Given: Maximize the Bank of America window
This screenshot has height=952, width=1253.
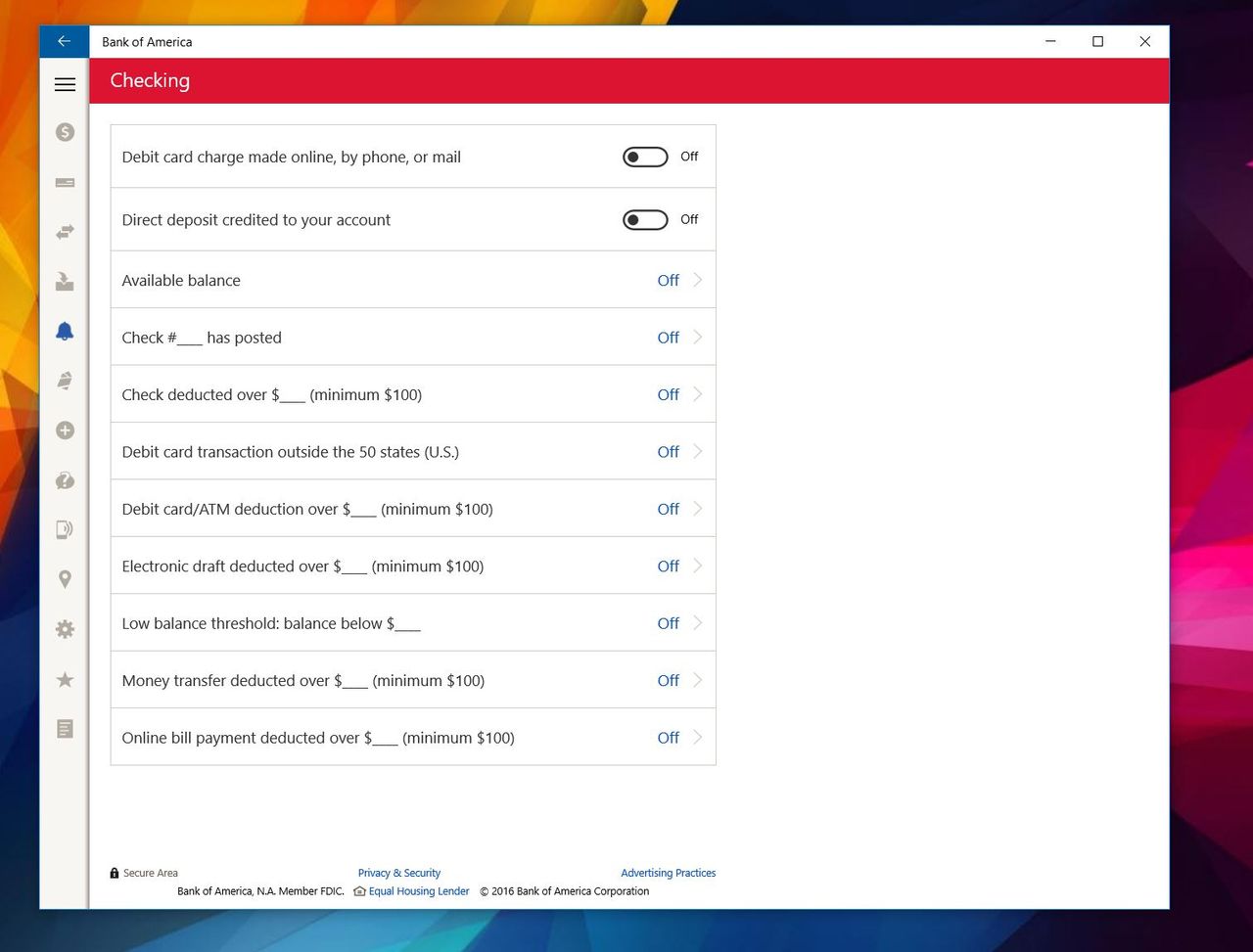Looking at the screenshot, I should [x=1097, y=41].
